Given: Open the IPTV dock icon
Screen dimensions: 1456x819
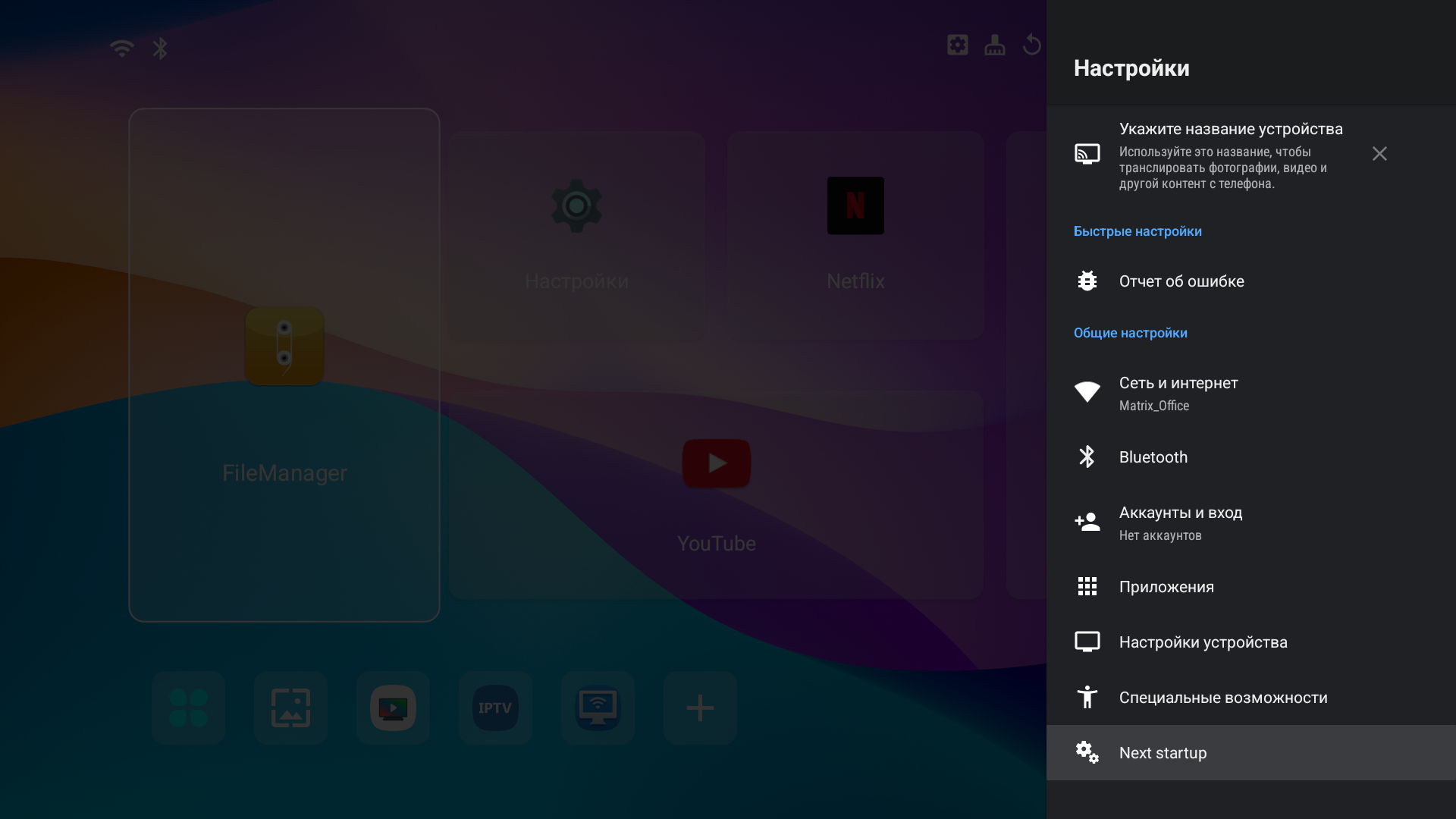Looking at the screenshot, I should [495, 708].
